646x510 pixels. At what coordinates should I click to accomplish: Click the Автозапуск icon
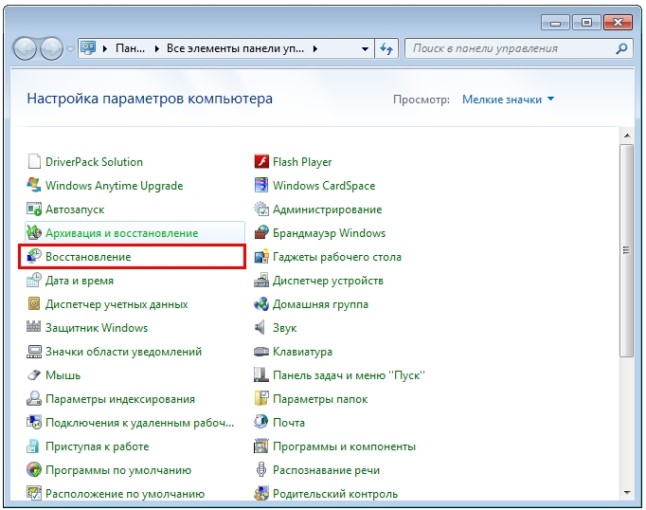34,209
